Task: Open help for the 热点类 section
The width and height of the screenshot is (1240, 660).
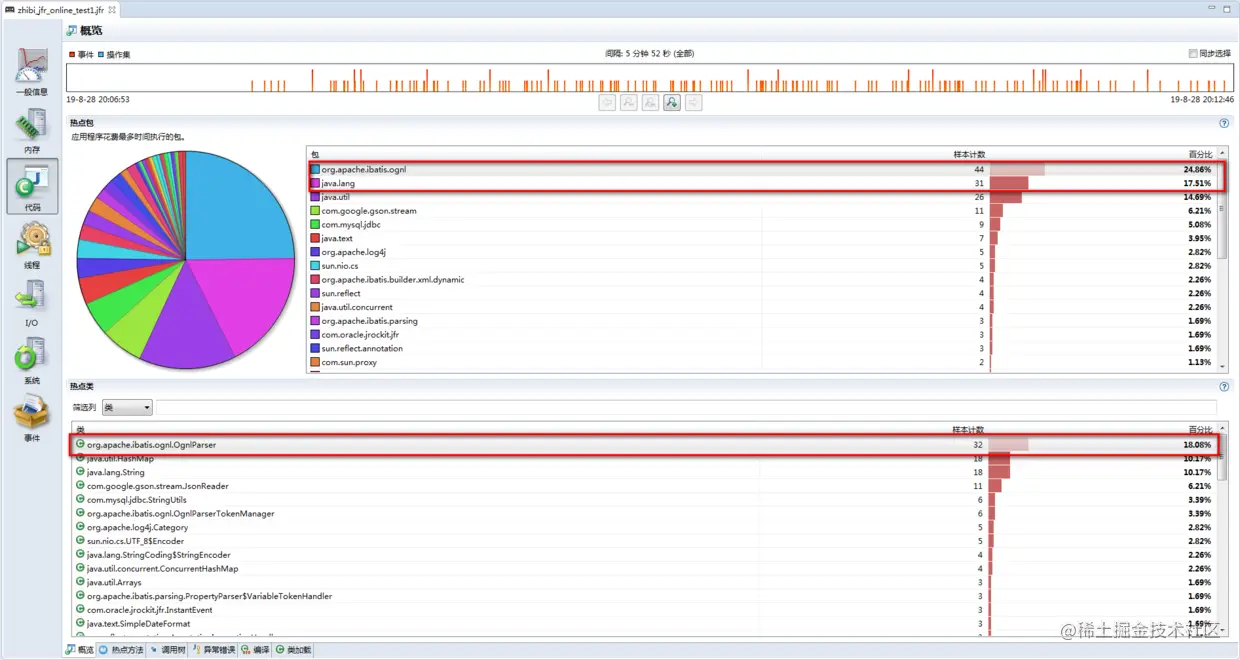Action: pyautogui.click(x=1224, y=387)
